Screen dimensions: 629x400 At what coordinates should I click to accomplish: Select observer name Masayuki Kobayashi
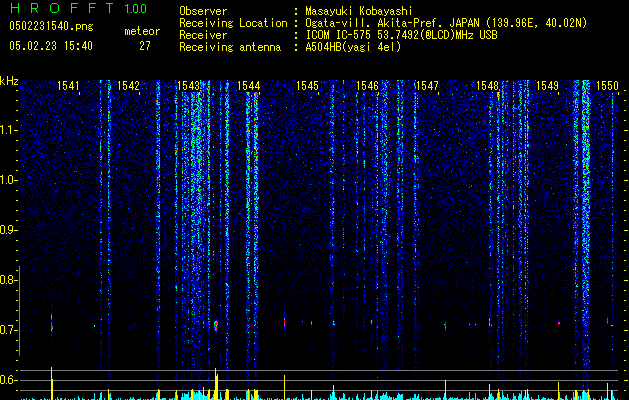tap(359, 12)
